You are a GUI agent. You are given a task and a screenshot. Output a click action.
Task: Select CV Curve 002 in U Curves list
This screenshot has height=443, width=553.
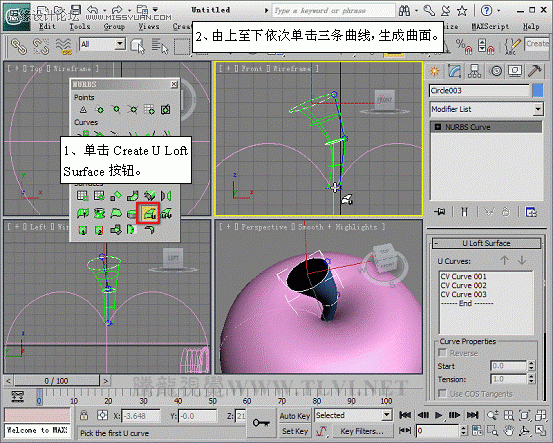463,285
